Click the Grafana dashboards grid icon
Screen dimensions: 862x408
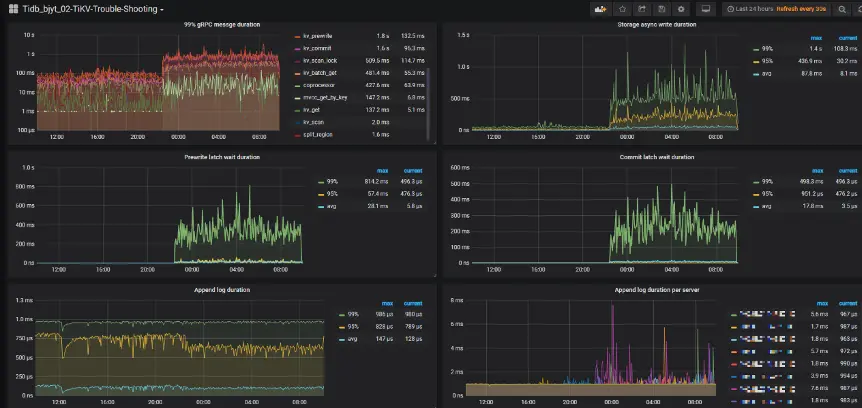click(13, 9)
